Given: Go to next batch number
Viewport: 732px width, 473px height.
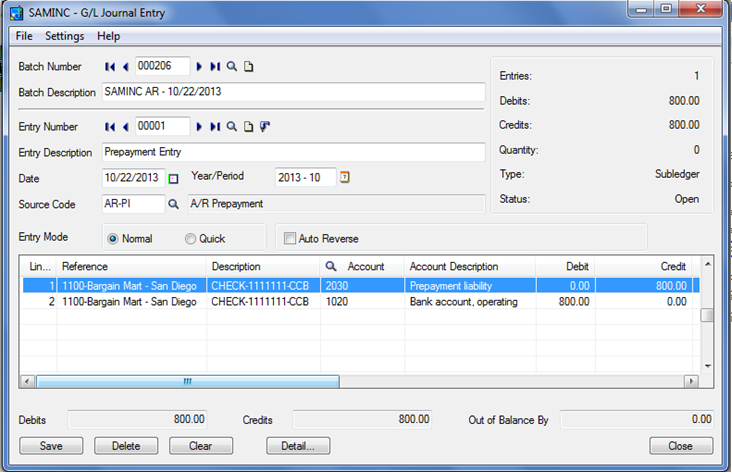Looking at the screenshot, I should [x=199, y=67].
